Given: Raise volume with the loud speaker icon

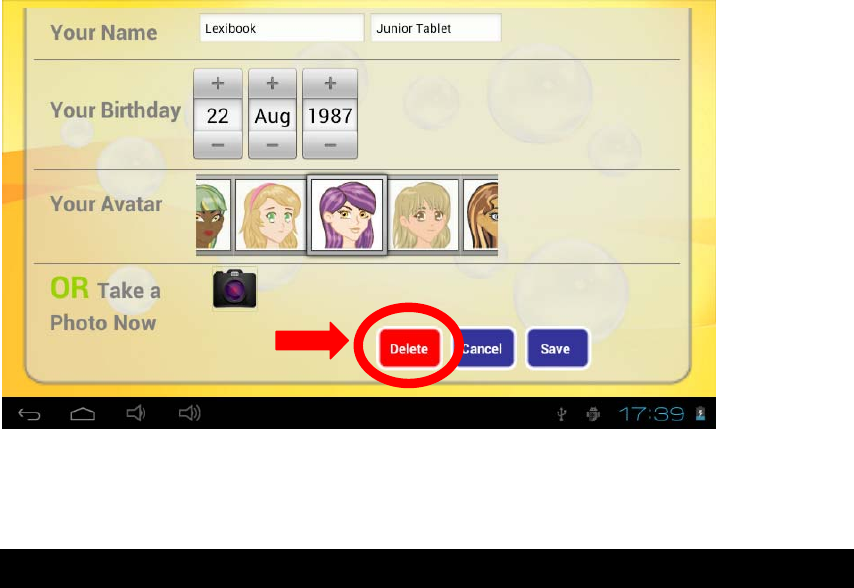Looking at the screenshot, I should 190,413.
